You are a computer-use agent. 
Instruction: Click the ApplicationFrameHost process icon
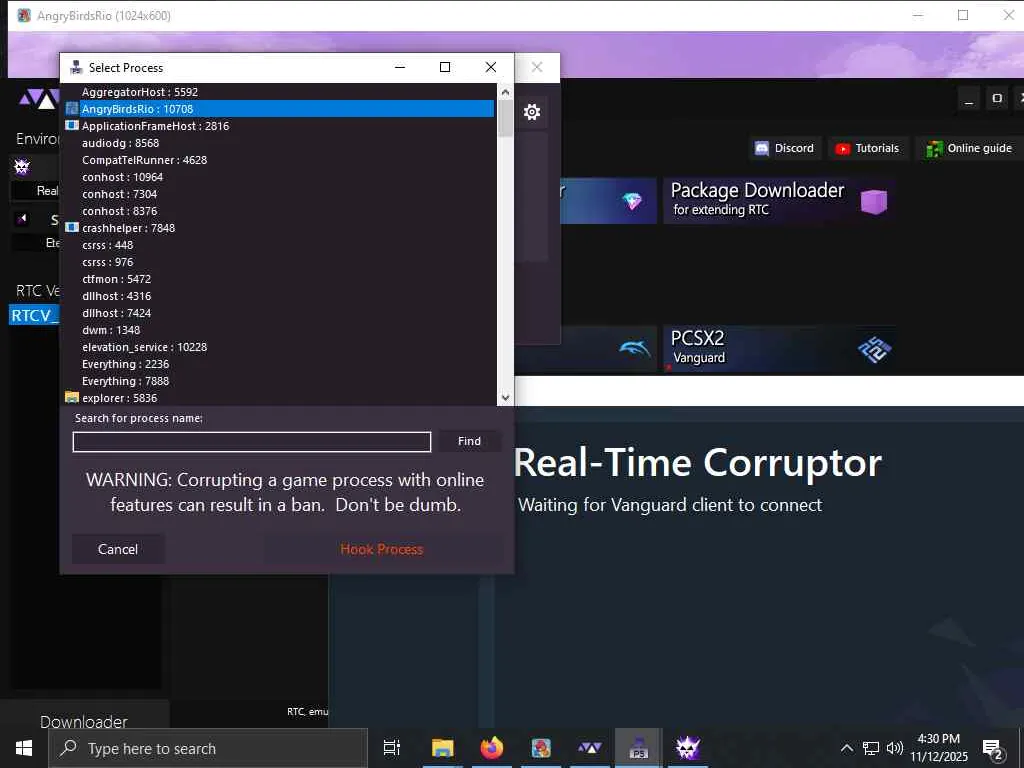(72, 125)
